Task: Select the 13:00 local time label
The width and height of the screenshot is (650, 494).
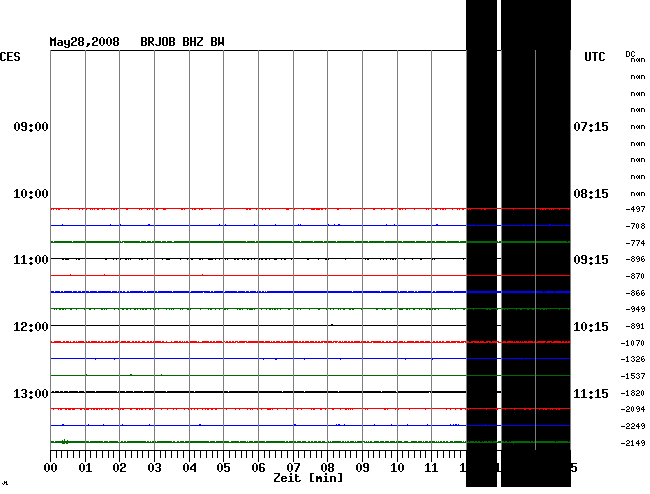Action: tap(31, 393)
